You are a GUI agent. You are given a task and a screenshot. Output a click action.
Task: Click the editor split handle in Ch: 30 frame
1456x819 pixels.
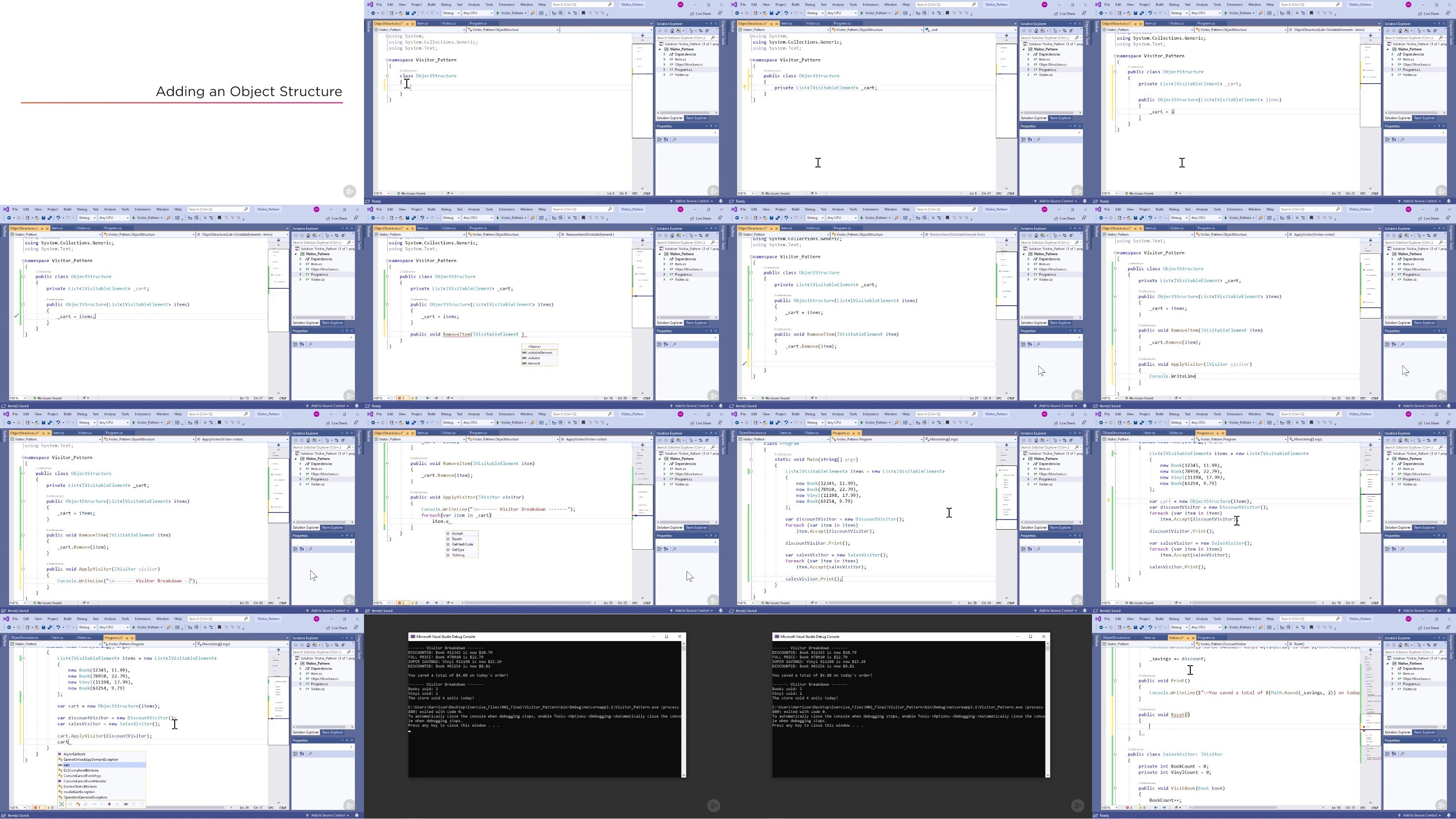pyautogui.click(x=1370, y=240)
